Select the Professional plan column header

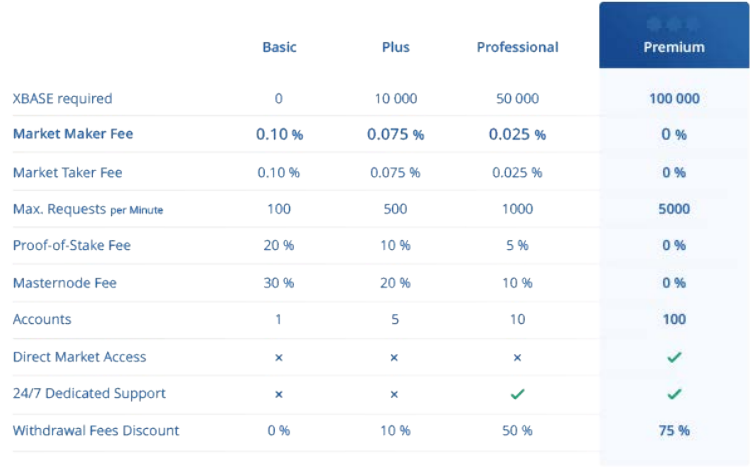click(517, 47)
